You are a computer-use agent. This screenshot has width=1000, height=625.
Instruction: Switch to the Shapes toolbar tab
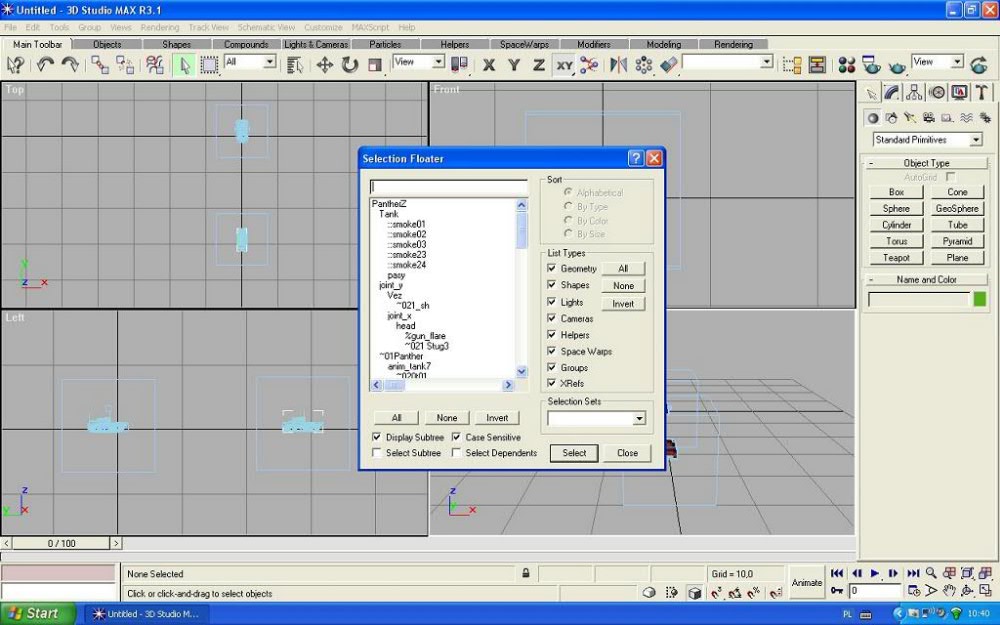coord(177,44)
